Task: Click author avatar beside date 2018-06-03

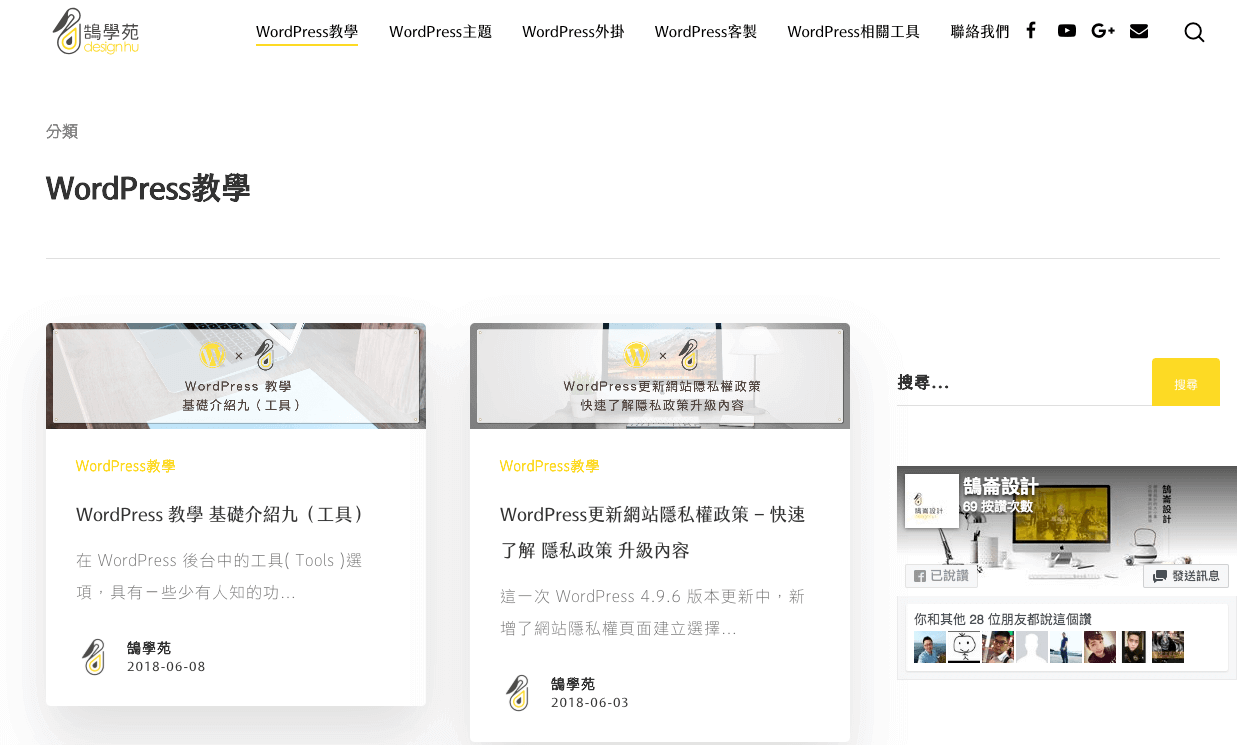Action: click(x=518, y=693)
